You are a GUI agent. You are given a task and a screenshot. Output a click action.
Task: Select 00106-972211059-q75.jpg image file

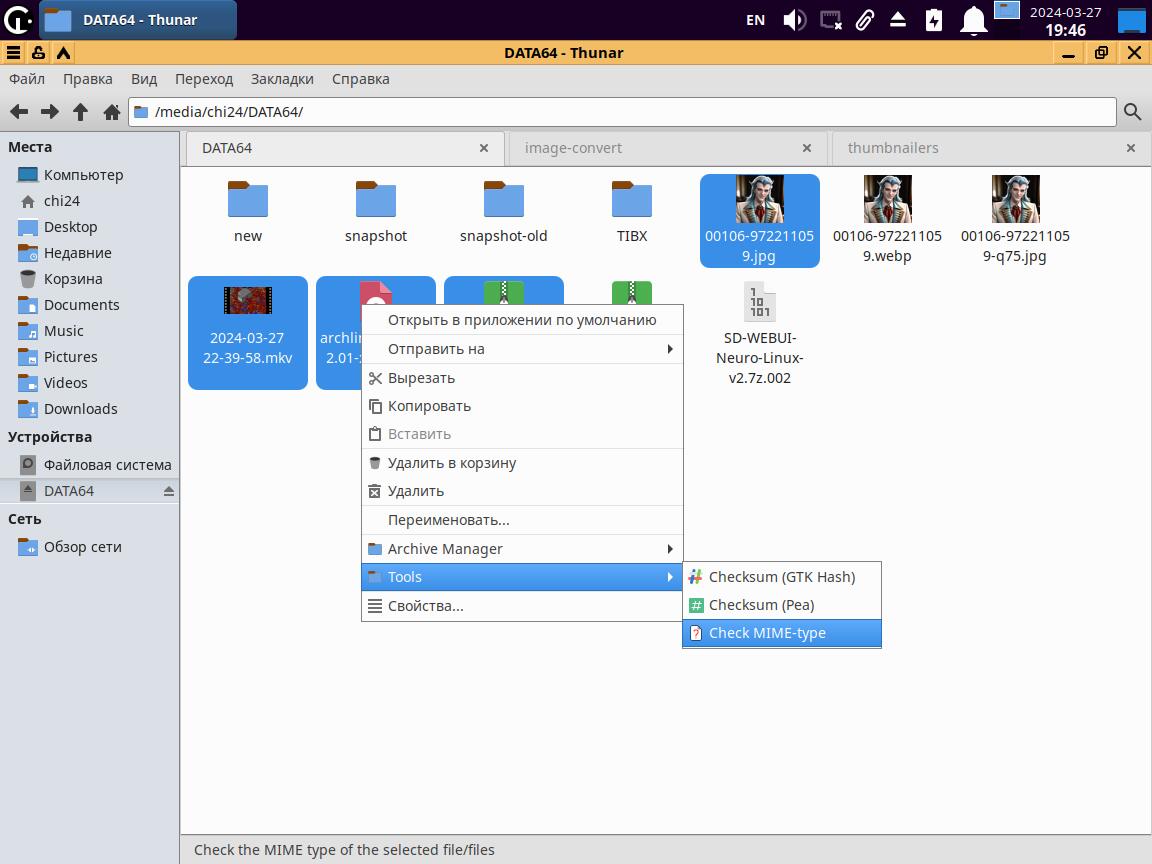point(1015,199)
